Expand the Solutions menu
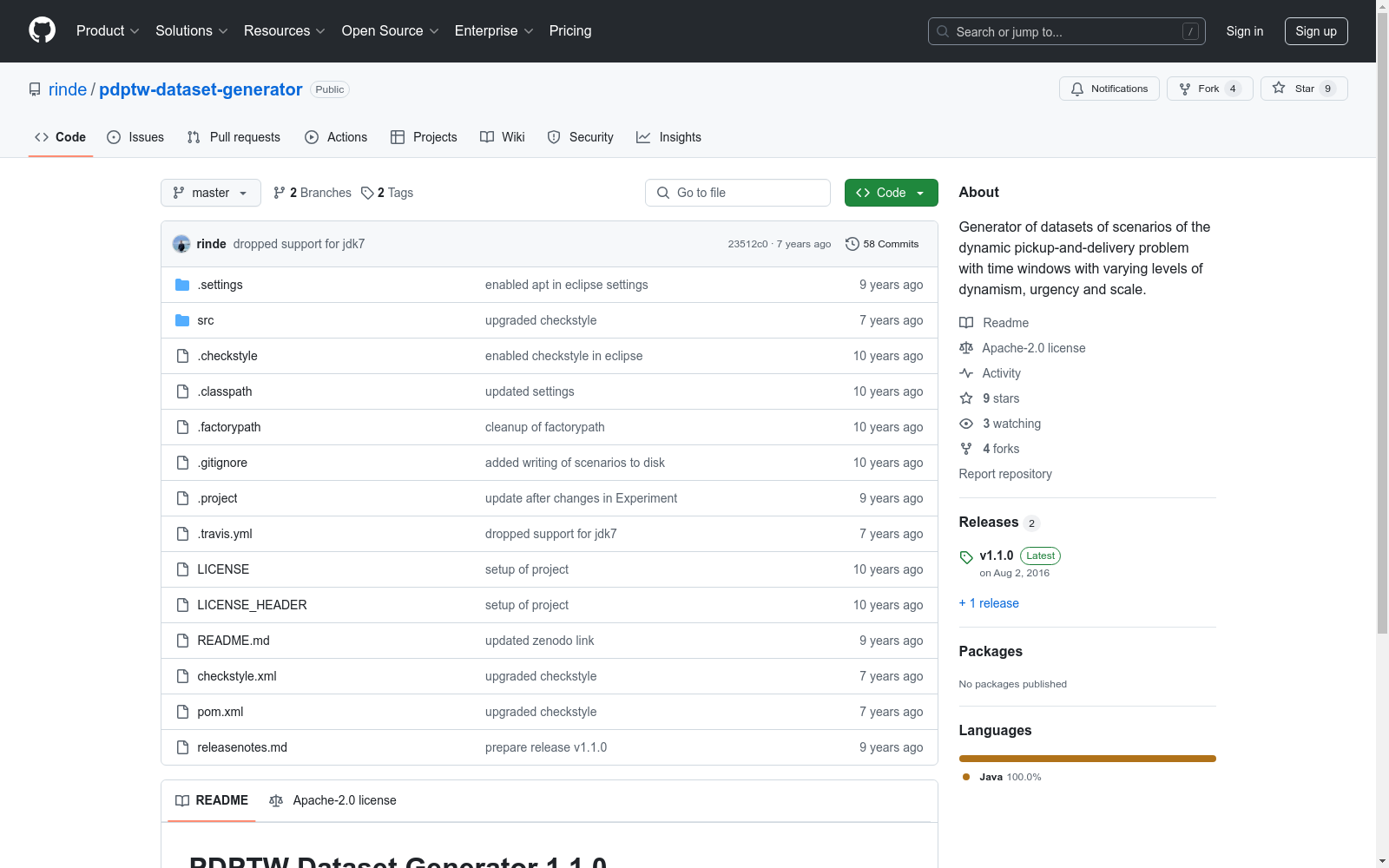The image size is (1389, 868). pos(192,30)
